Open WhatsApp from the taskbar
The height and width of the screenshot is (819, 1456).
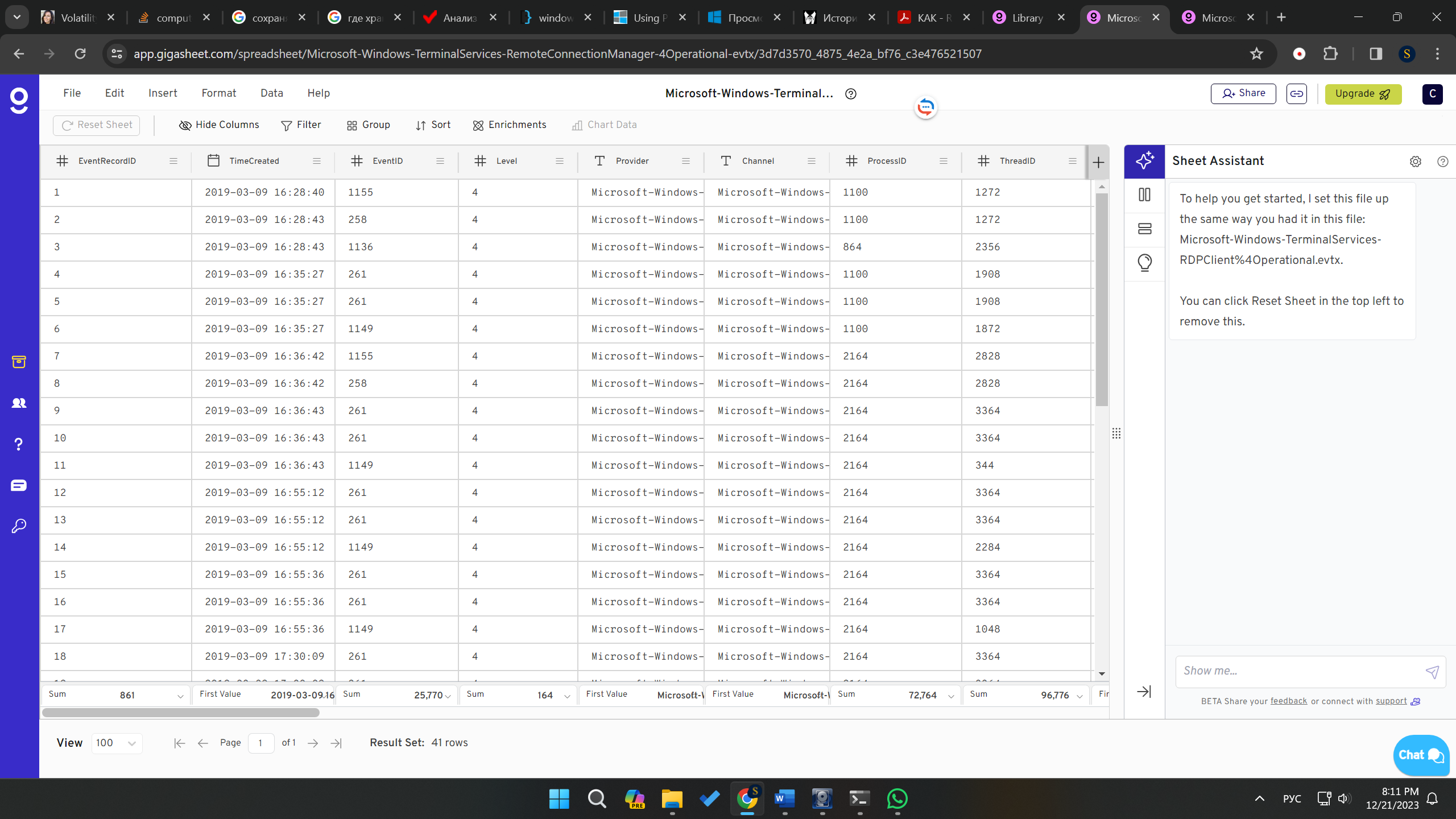(x=897, y=799)
